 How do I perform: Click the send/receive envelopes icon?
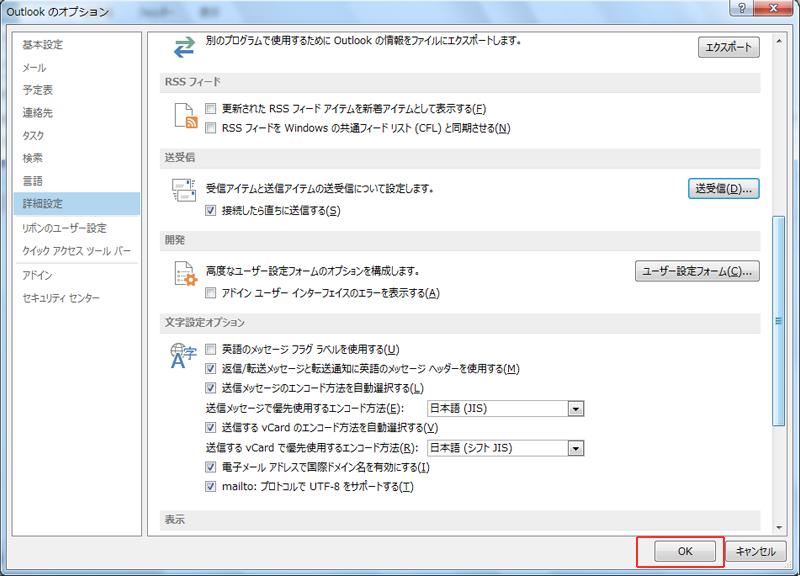tap(184, 190)
